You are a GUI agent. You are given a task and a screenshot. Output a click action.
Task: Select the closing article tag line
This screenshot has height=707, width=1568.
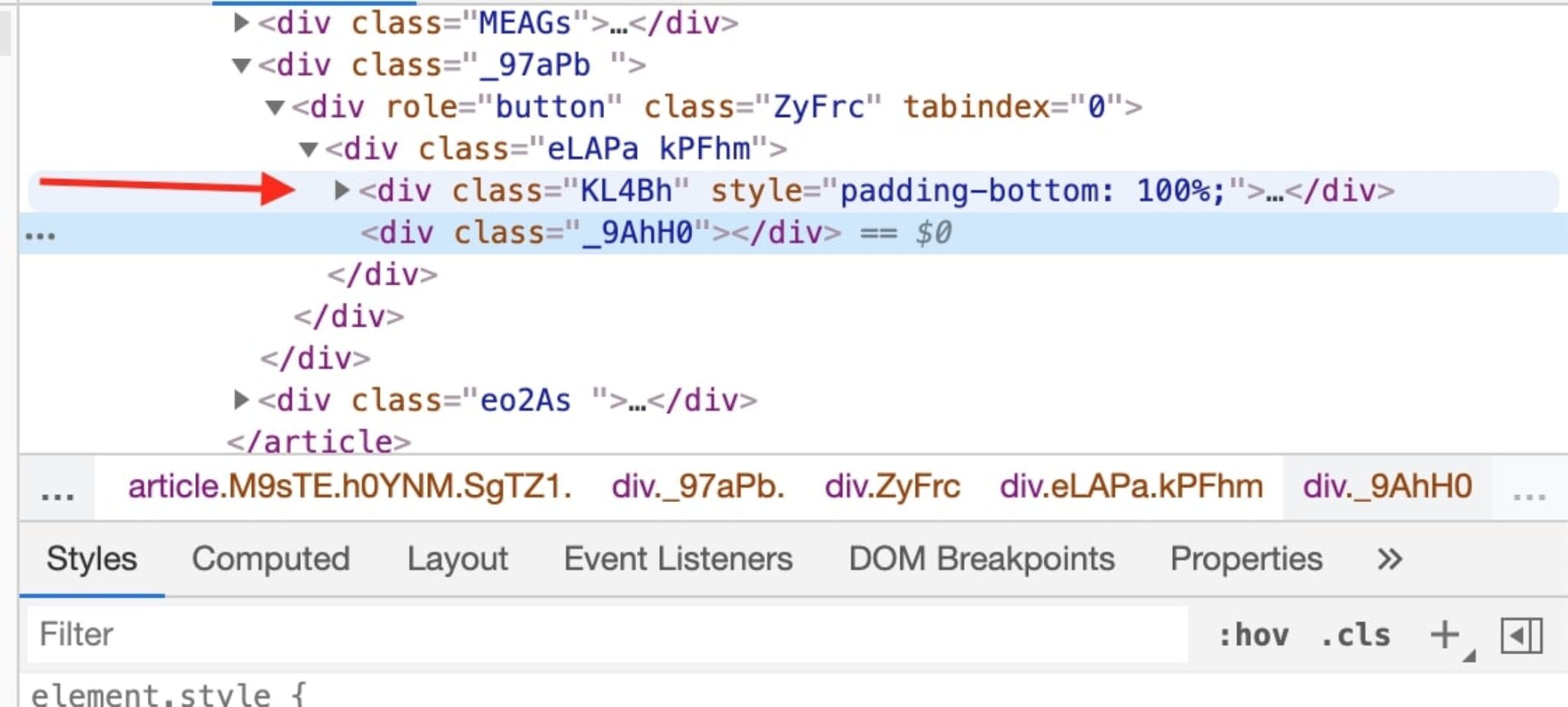click(318, 441)
